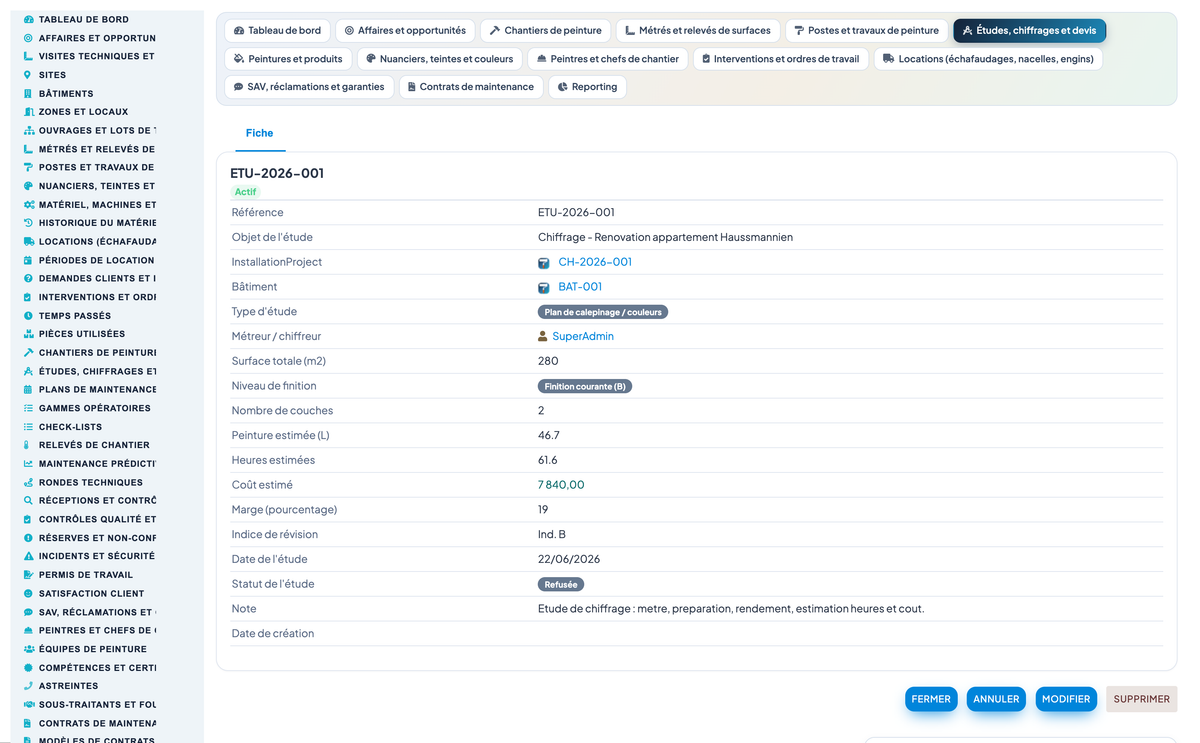The height and width of the screenshot is (743, 1200).
Task: Click the Supprimer button
Action: (1141, 699)
